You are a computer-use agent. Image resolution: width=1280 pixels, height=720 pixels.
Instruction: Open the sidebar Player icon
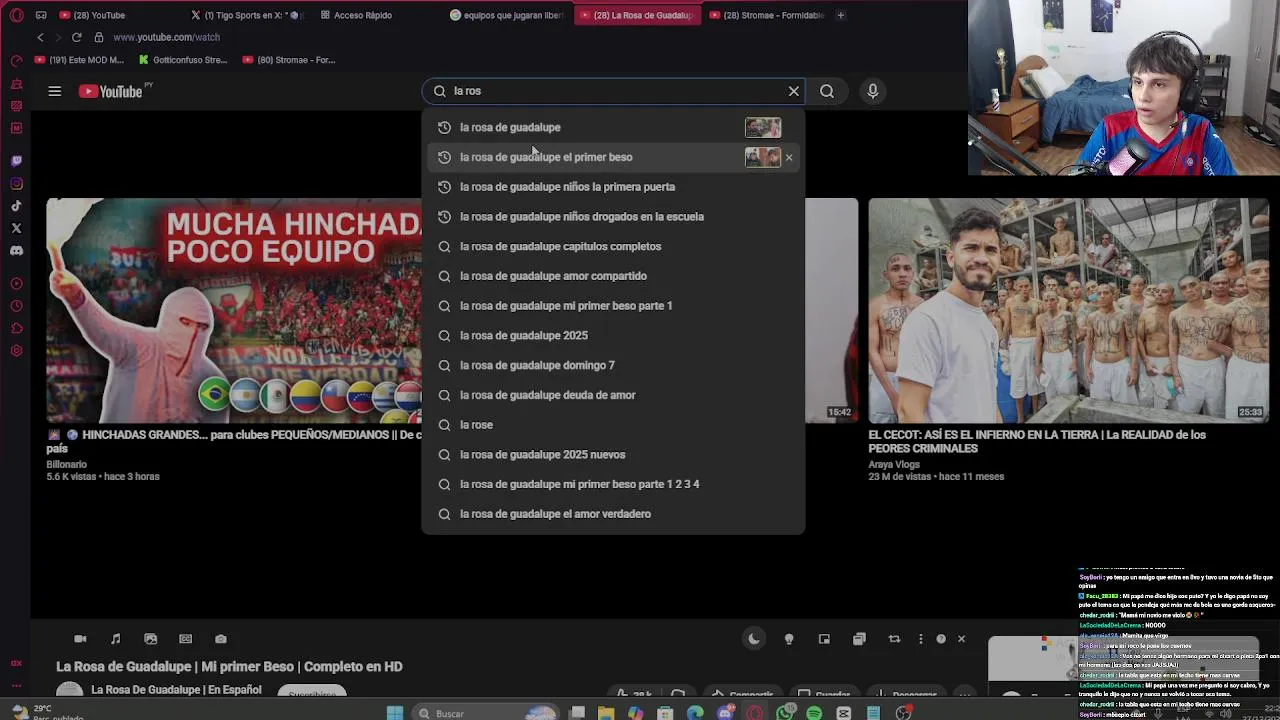pyautogui.click(x=16, y=284)
